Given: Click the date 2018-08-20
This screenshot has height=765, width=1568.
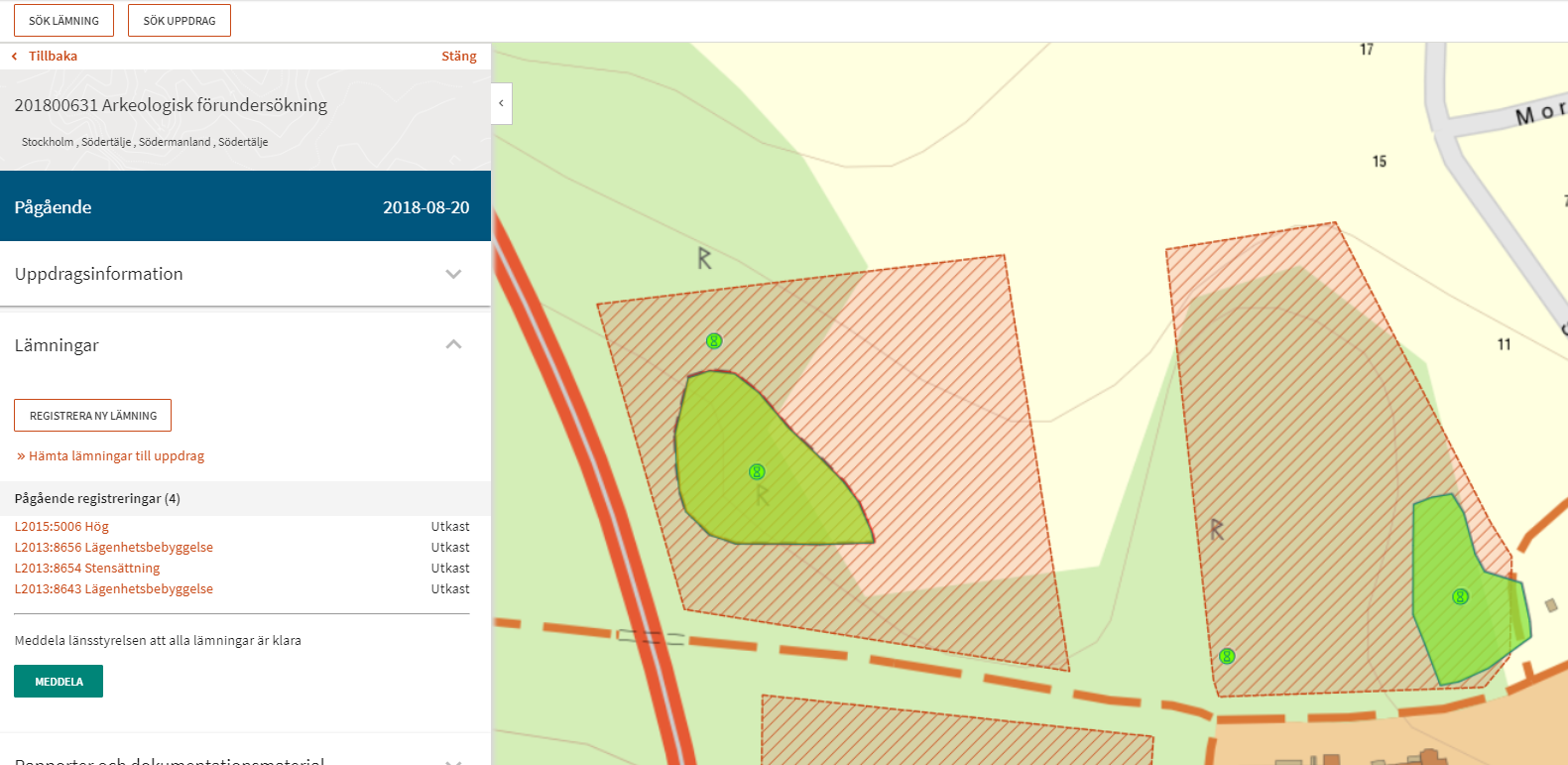Looking at the screenshot, I should pyautogui.click(x=426, y=207).
